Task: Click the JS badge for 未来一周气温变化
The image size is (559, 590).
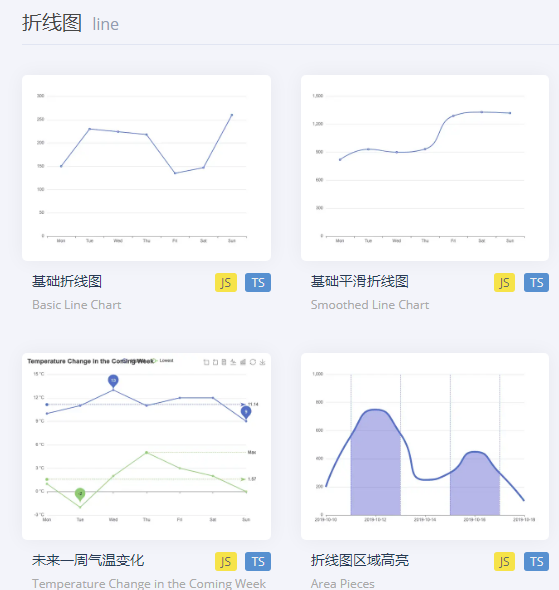Action: click(x=226, y=561)
